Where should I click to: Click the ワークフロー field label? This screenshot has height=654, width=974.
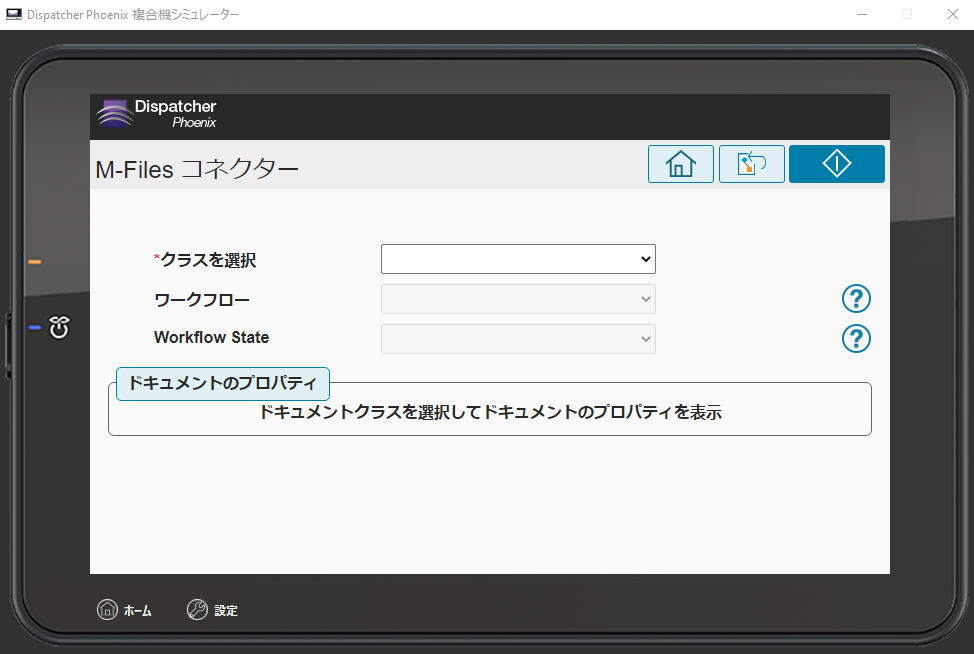coord(202,300)
